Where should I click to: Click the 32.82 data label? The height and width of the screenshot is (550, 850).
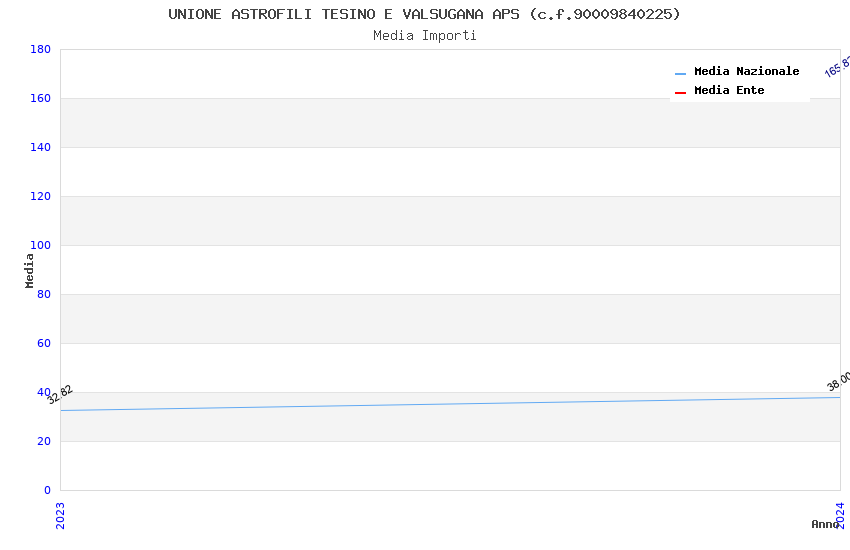[x=60, y=394]
